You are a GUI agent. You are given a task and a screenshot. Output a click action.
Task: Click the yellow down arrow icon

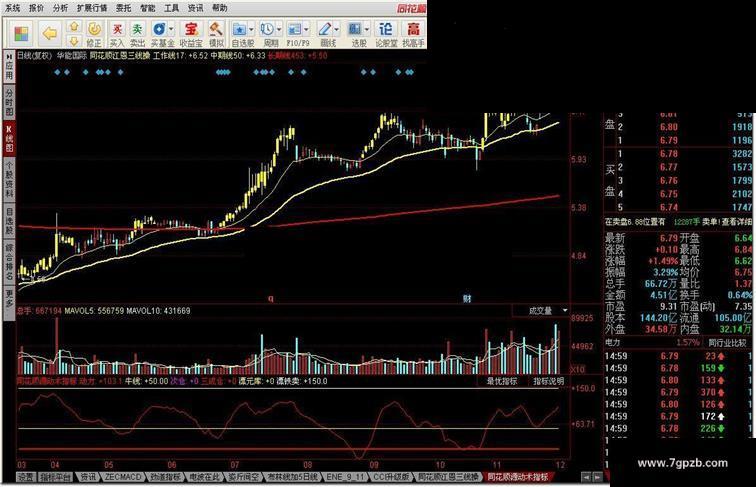pyautogui.click(x=74, y=41)
